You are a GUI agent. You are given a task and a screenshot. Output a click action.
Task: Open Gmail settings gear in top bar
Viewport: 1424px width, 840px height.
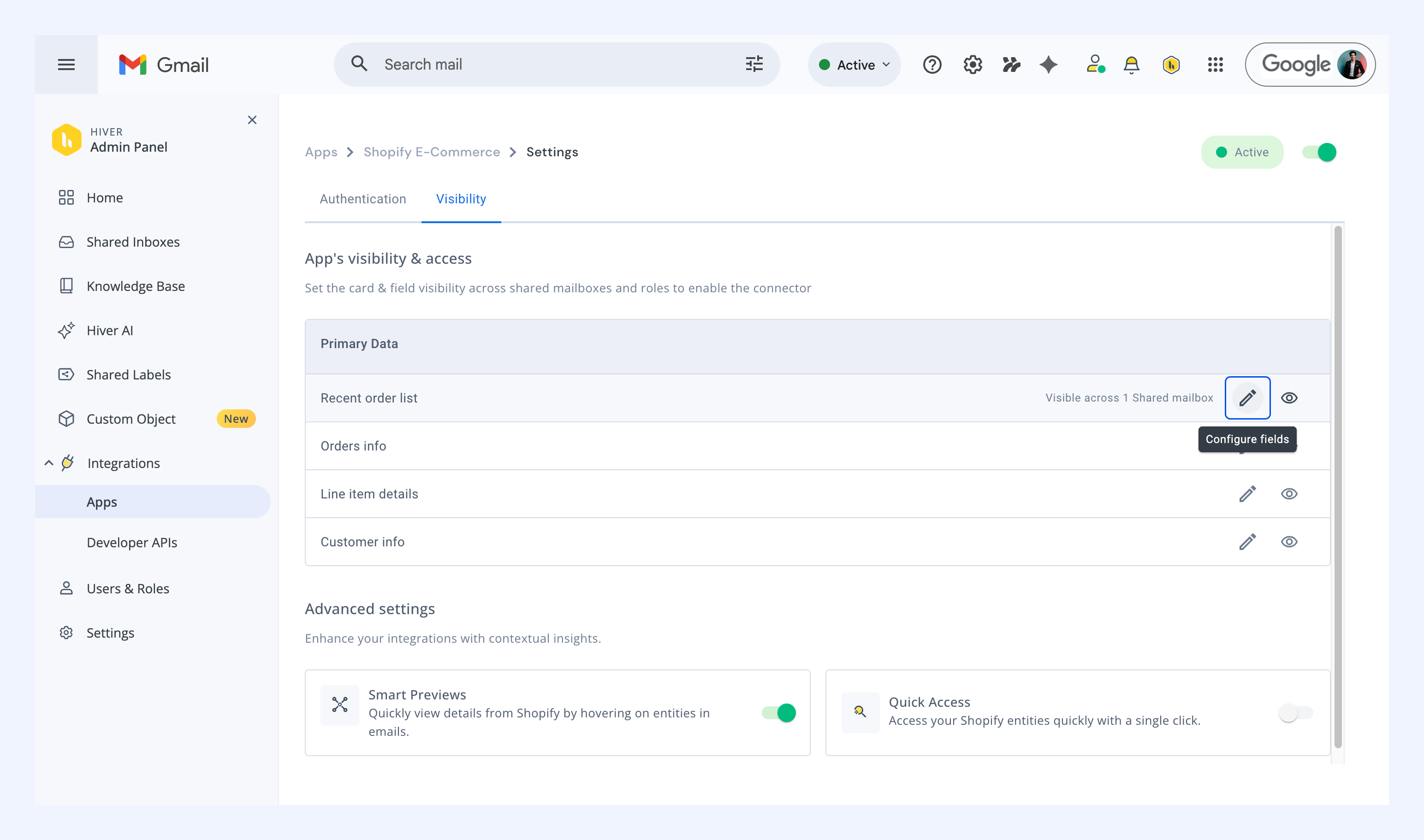973,65
